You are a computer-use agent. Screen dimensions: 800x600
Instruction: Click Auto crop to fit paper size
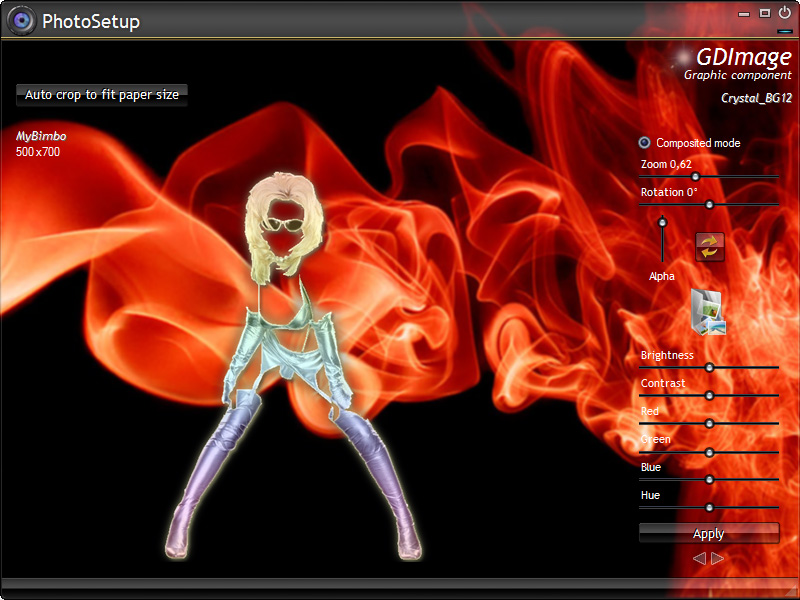coord(102,95)
